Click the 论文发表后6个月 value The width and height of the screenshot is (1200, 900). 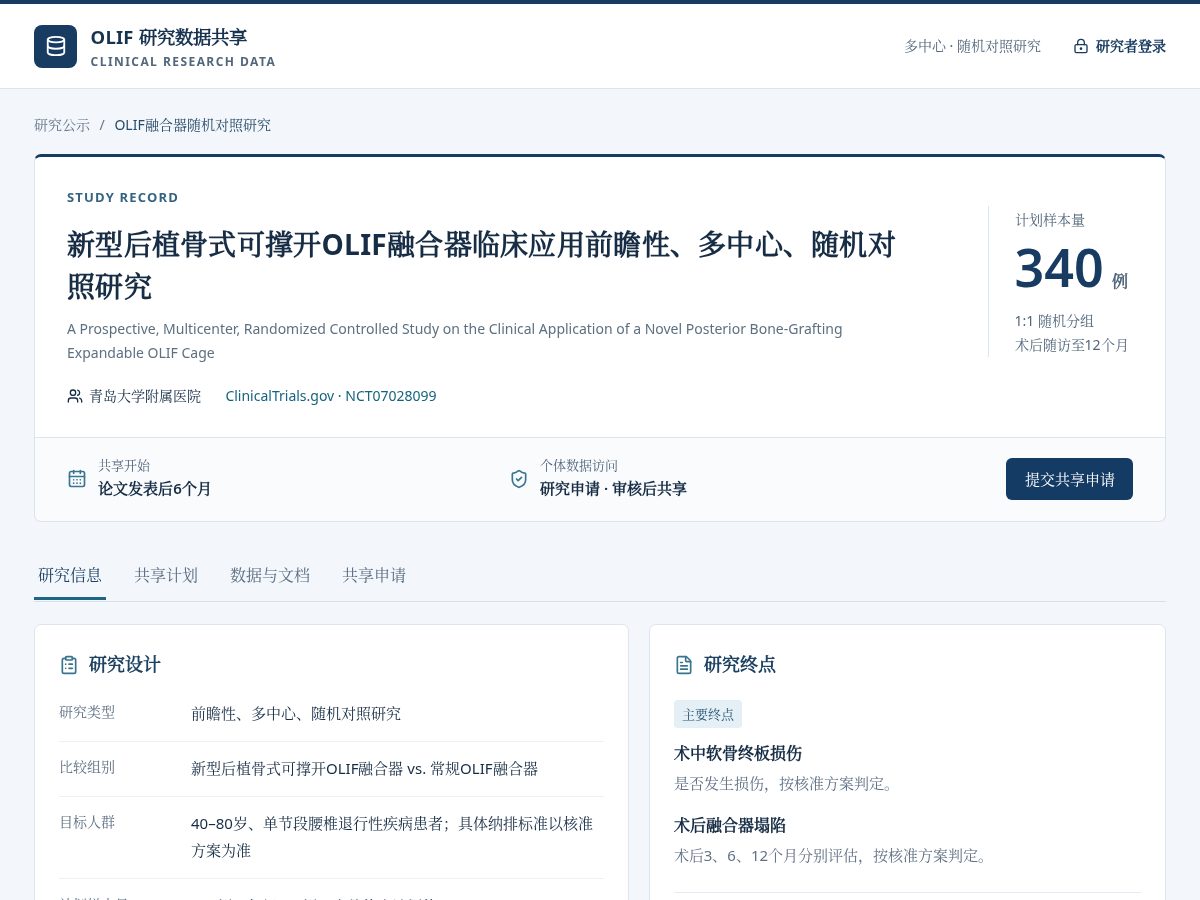[155, 489]
